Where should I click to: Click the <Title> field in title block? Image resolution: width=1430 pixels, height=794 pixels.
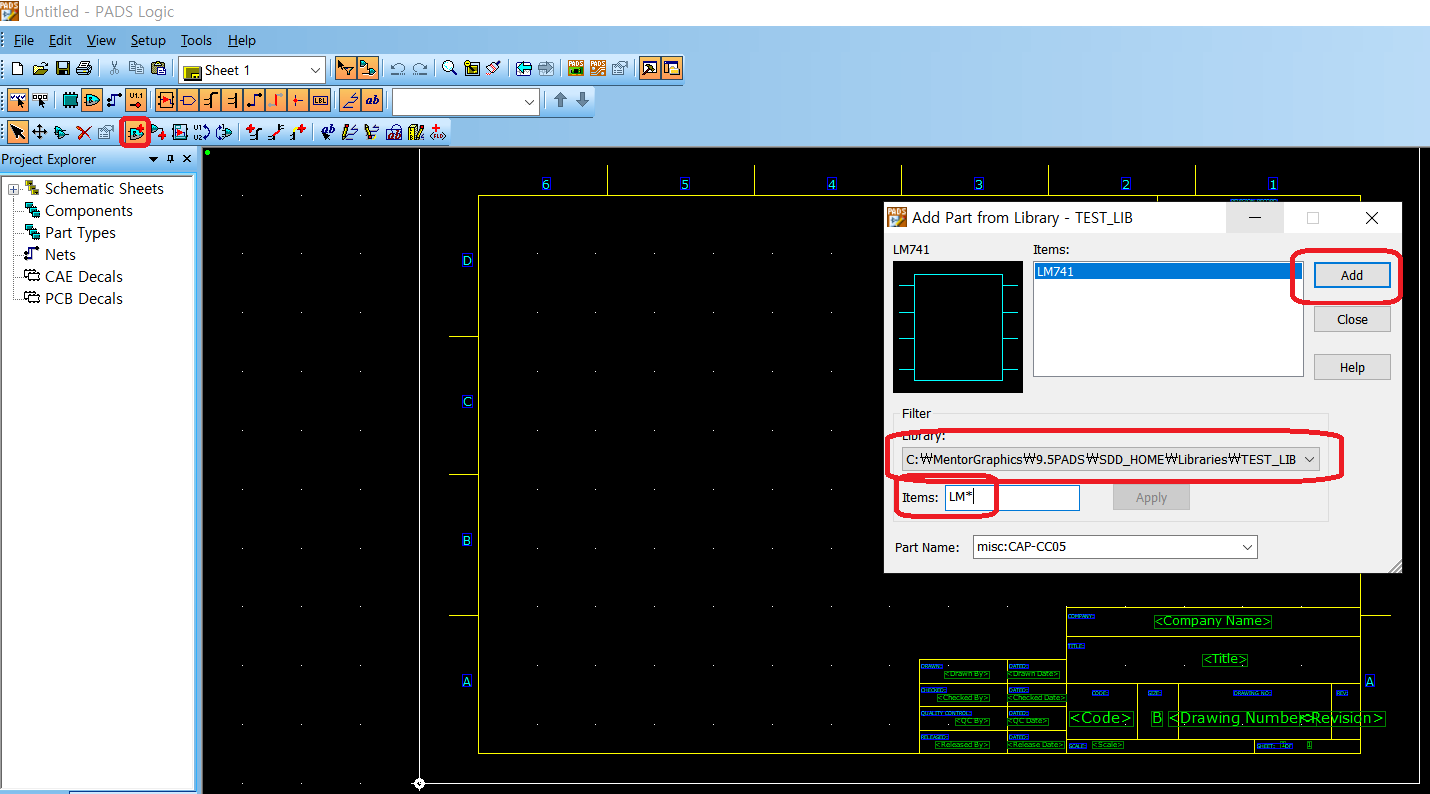1225,659
